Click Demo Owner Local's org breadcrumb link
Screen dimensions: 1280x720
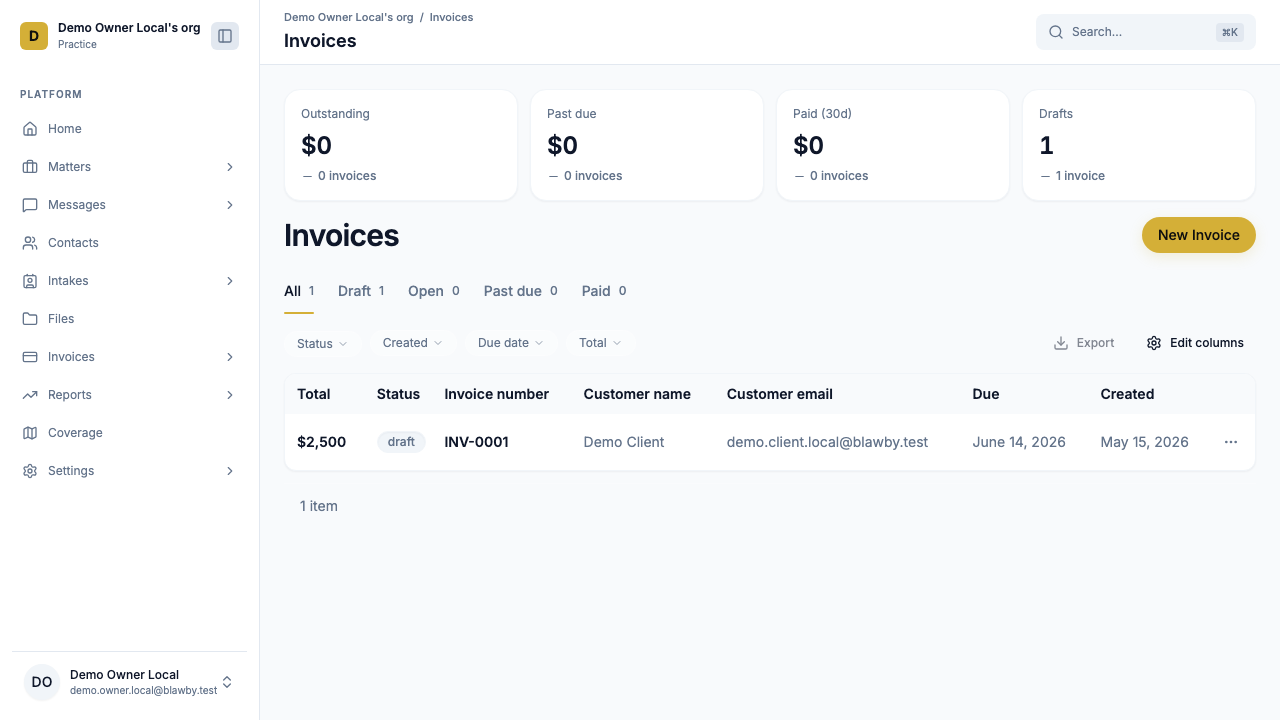(x=349, y=17)
